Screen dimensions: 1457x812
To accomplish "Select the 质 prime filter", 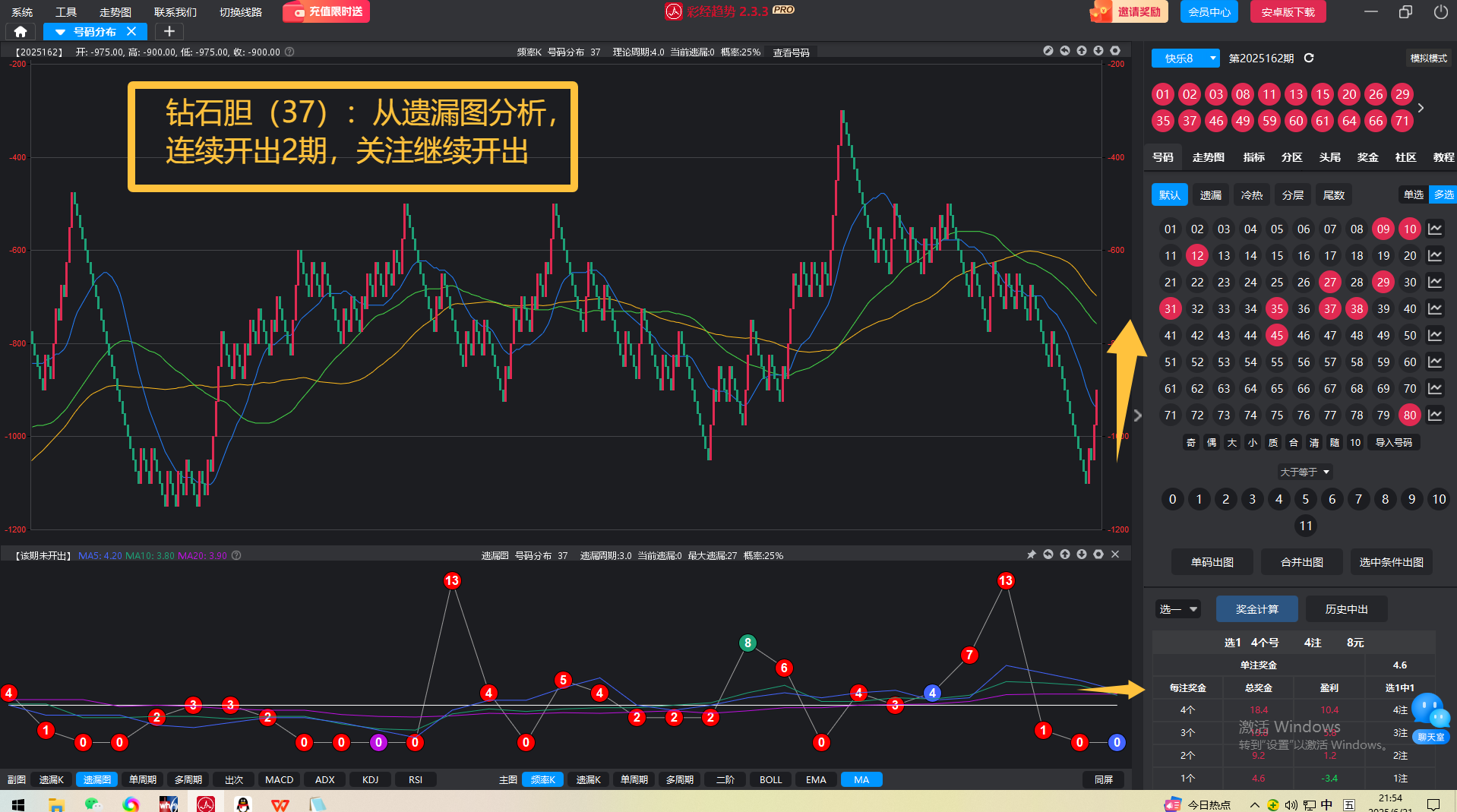I will pos(1273,442).
